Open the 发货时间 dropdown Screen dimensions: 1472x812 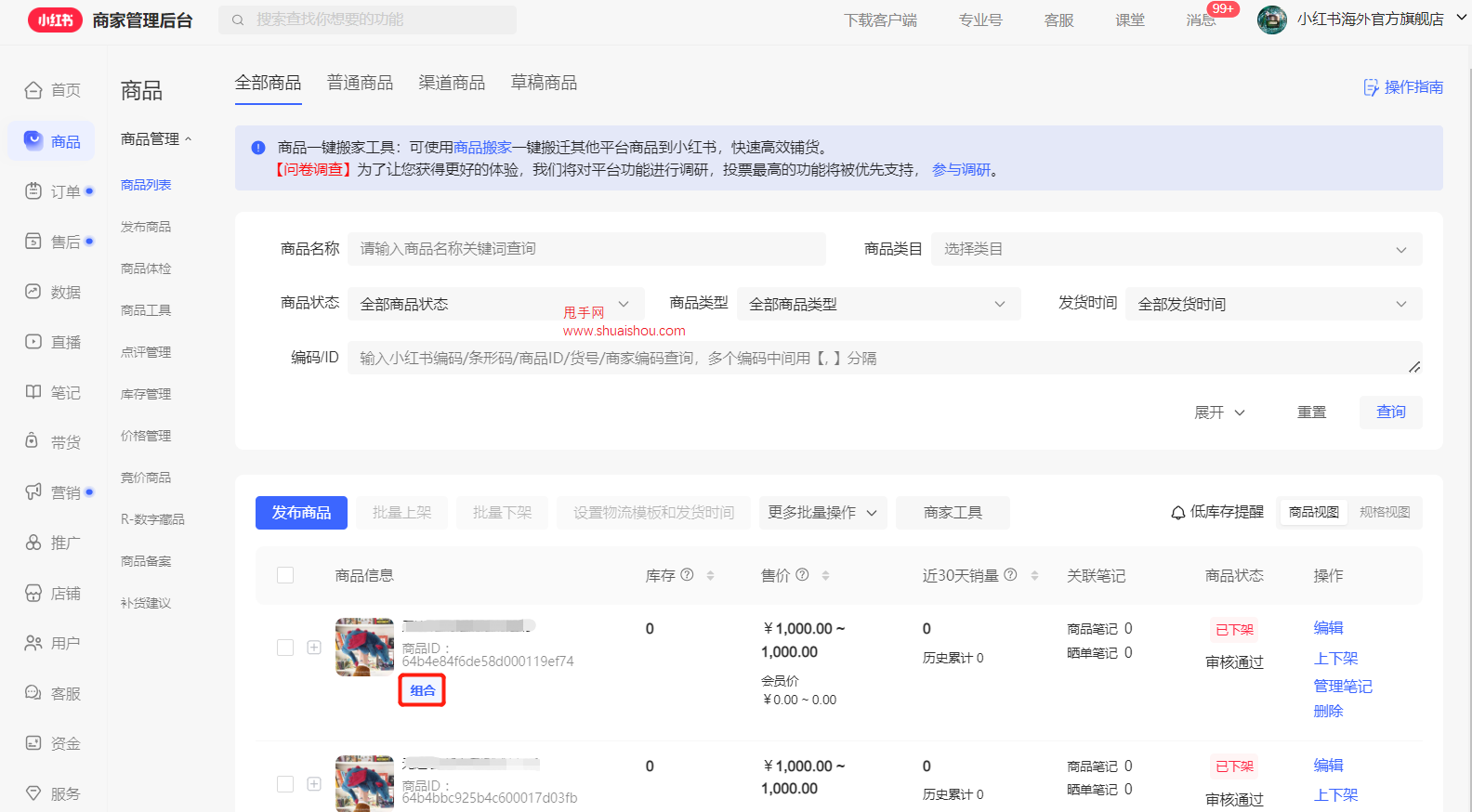click(x=1274, y=304)
